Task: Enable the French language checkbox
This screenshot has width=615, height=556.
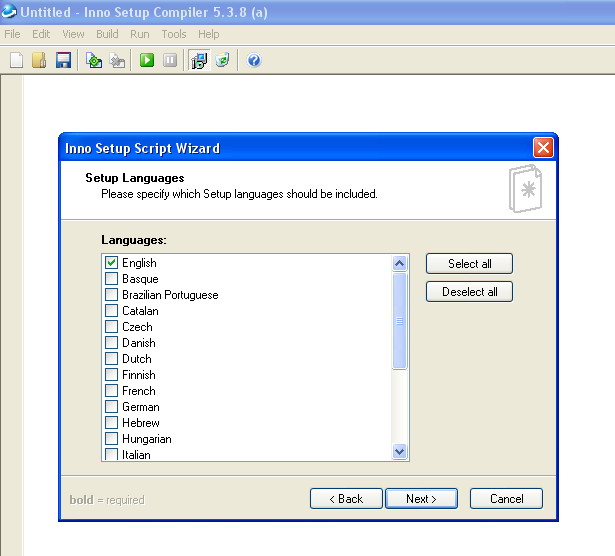Action: 111,391
